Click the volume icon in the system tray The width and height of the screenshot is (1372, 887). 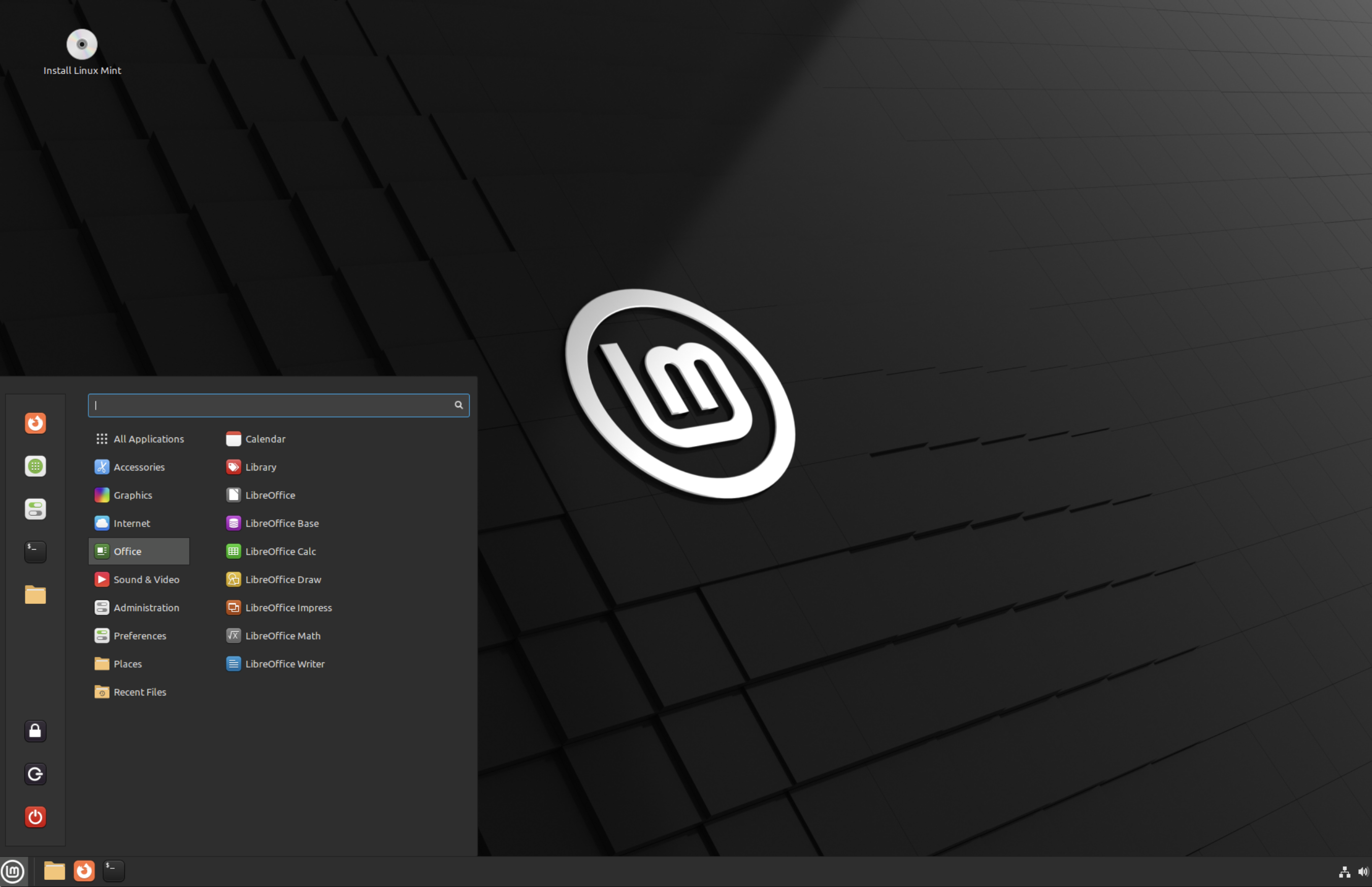pos(1363,871)
